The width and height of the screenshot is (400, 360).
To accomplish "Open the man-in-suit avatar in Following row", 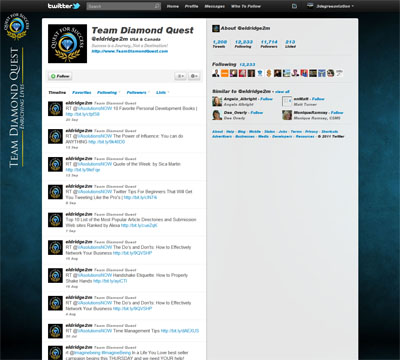I will pos(216,73).
